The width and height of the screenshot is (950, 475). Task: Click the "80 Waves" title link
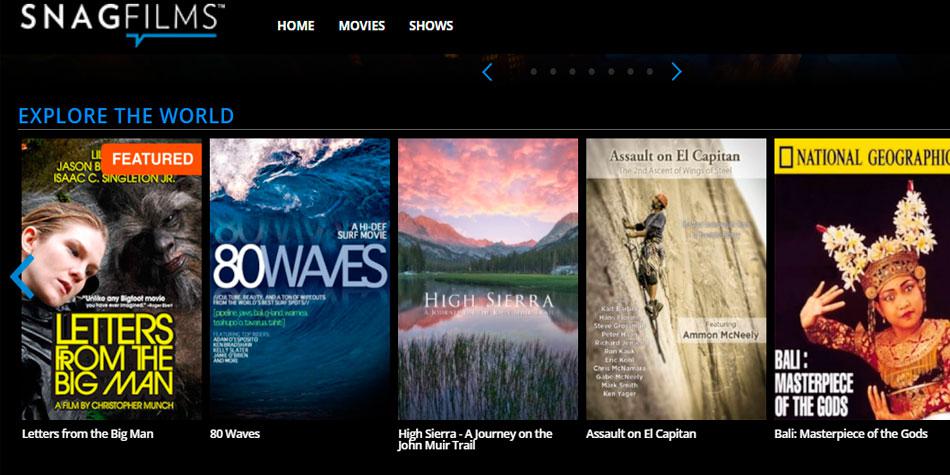click(x=235, y=434)
